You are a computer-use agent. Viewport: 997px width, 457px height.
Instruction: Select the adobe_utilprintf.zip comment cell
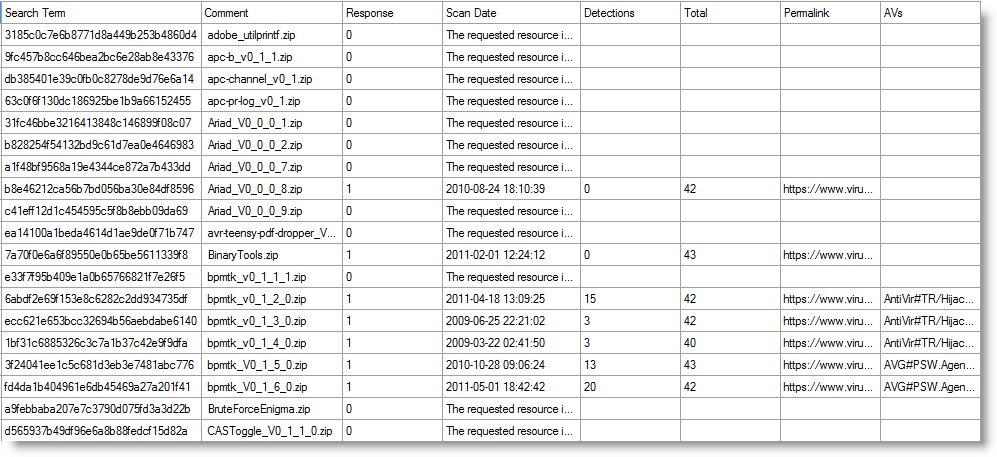point(270,35)
